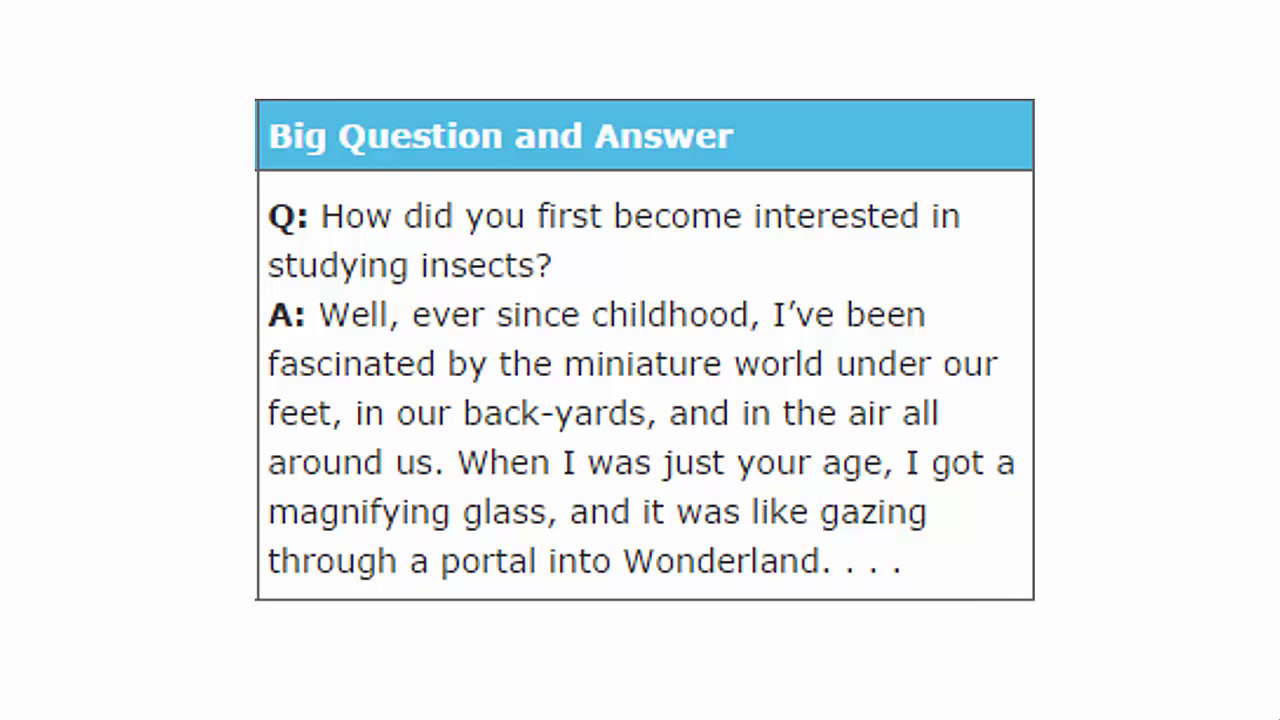Click the word studying
This screenshot has width=1280, height=720.
(338, 266)
